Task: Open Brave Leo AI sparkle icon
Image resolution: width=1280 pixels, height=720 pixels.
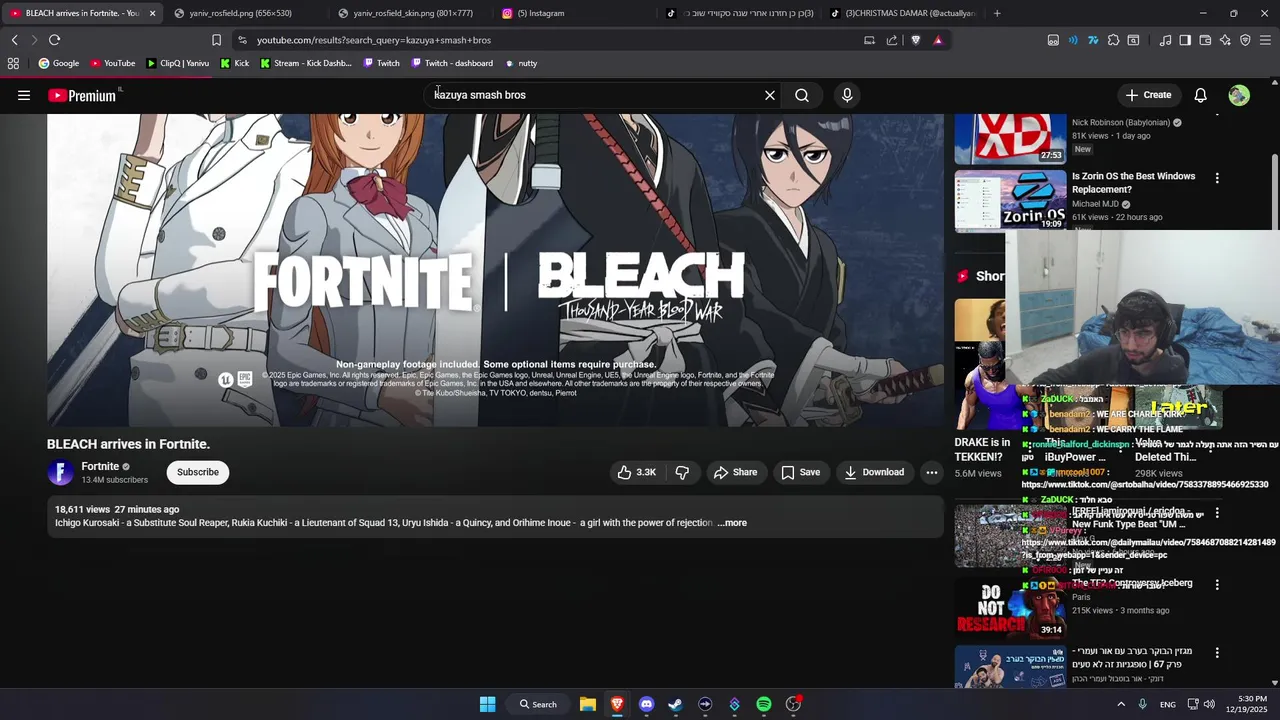Action: pyautogui.click(x=1225, y=40)
